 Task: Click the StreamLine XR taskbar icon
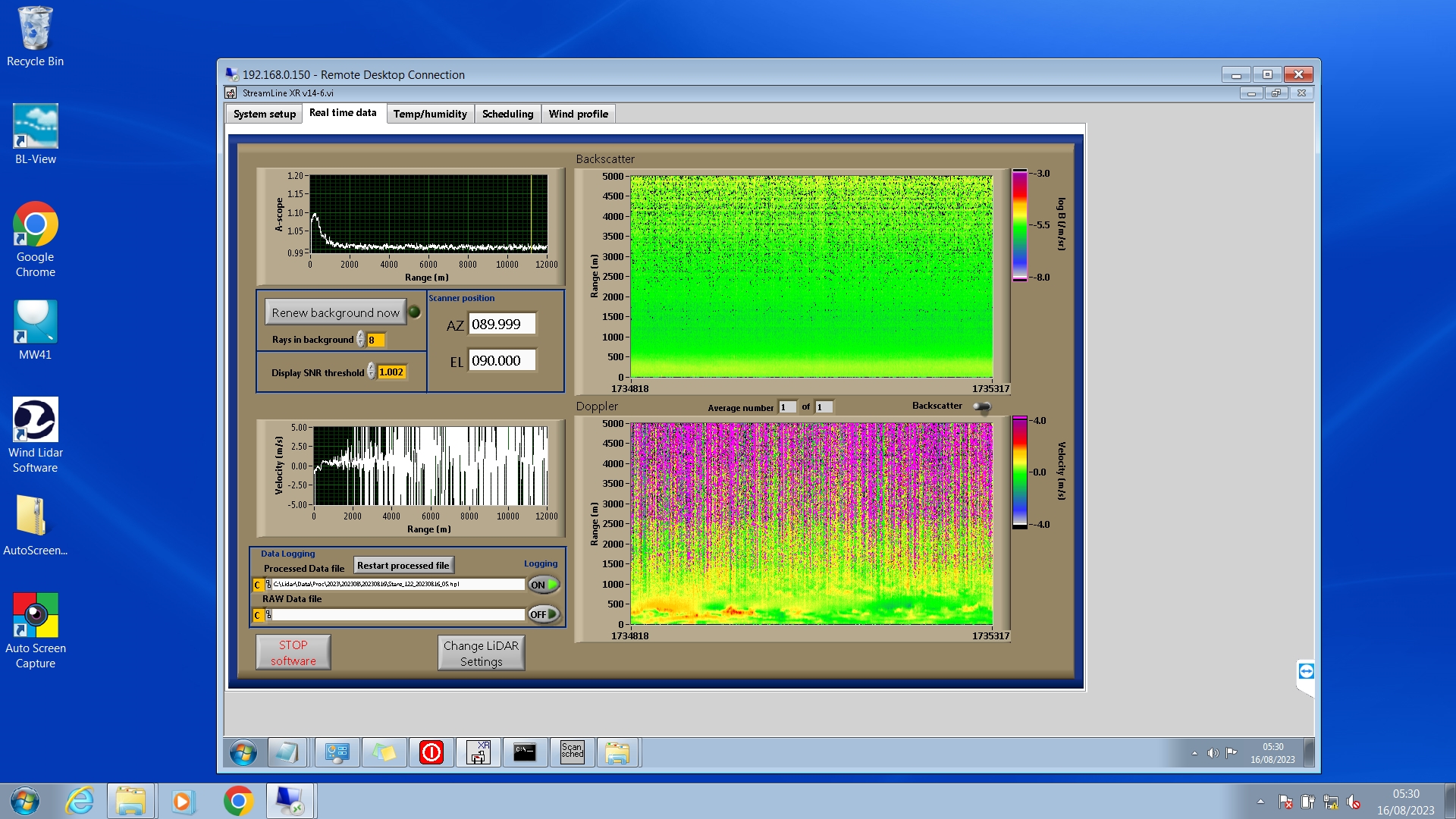[478, 752]
